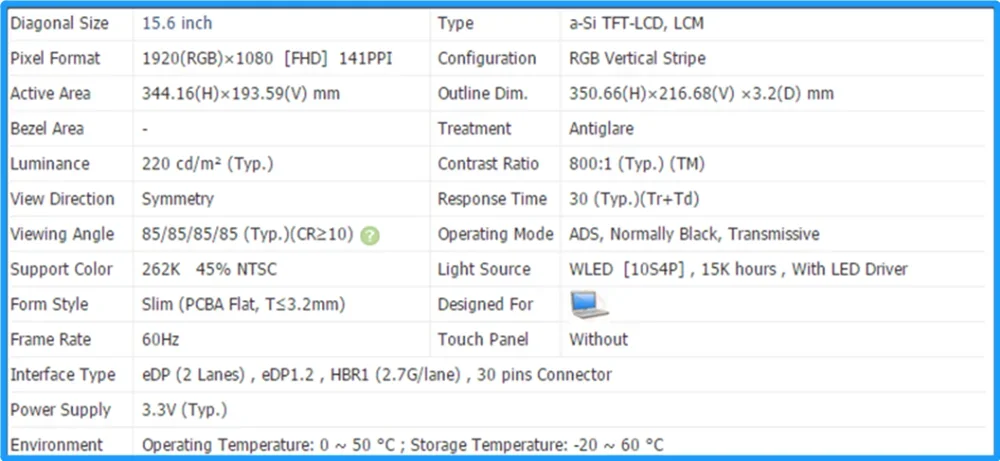The width and height of the screenshot is (1000, 461).
Task: Click the eDP interface type description
Action: (x=377, y=375)
